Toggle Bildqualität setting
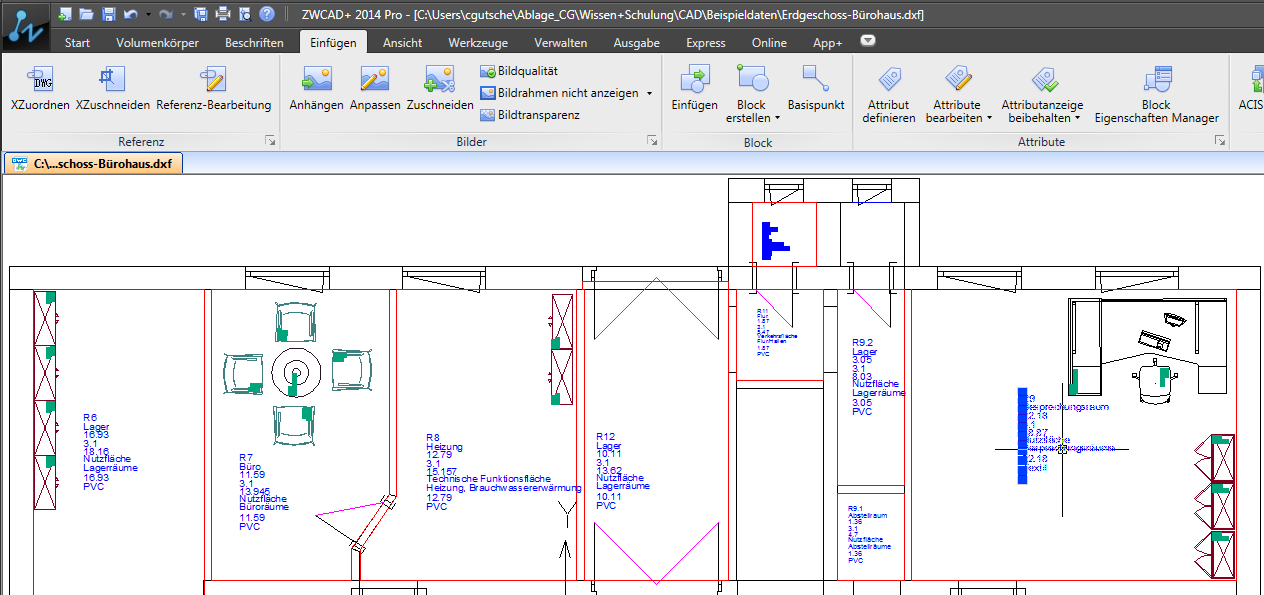 coord(519,71)
